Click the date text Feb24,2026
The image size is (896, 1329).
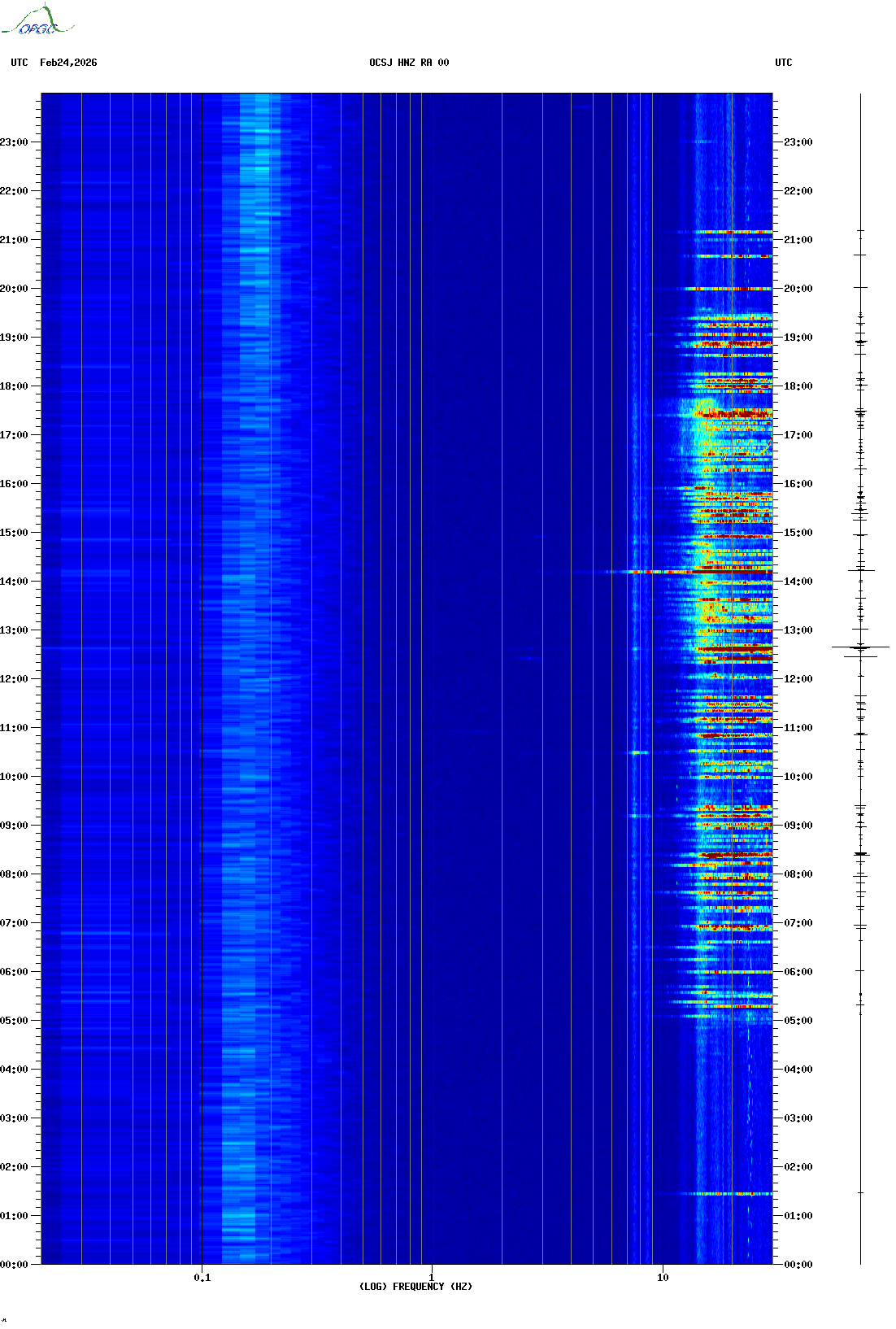(68, 63)
